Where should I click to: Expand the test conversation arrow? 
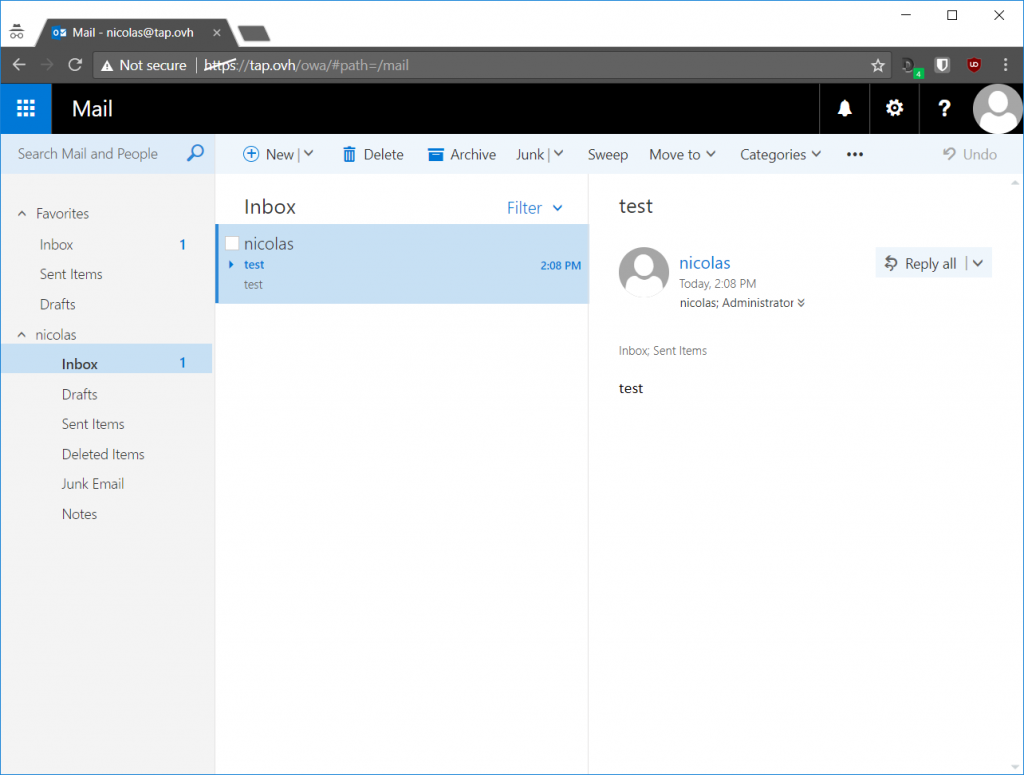231,264
